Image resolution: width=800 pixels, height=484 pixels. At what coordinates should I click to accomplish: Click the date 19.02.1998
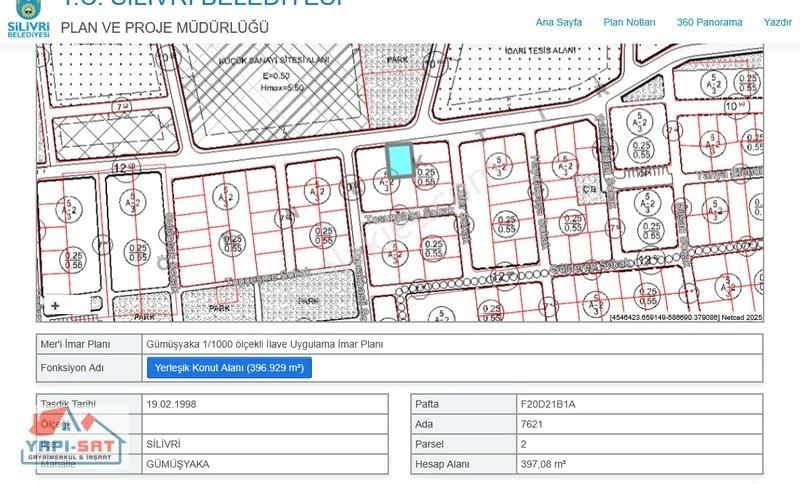click(171, 404)
